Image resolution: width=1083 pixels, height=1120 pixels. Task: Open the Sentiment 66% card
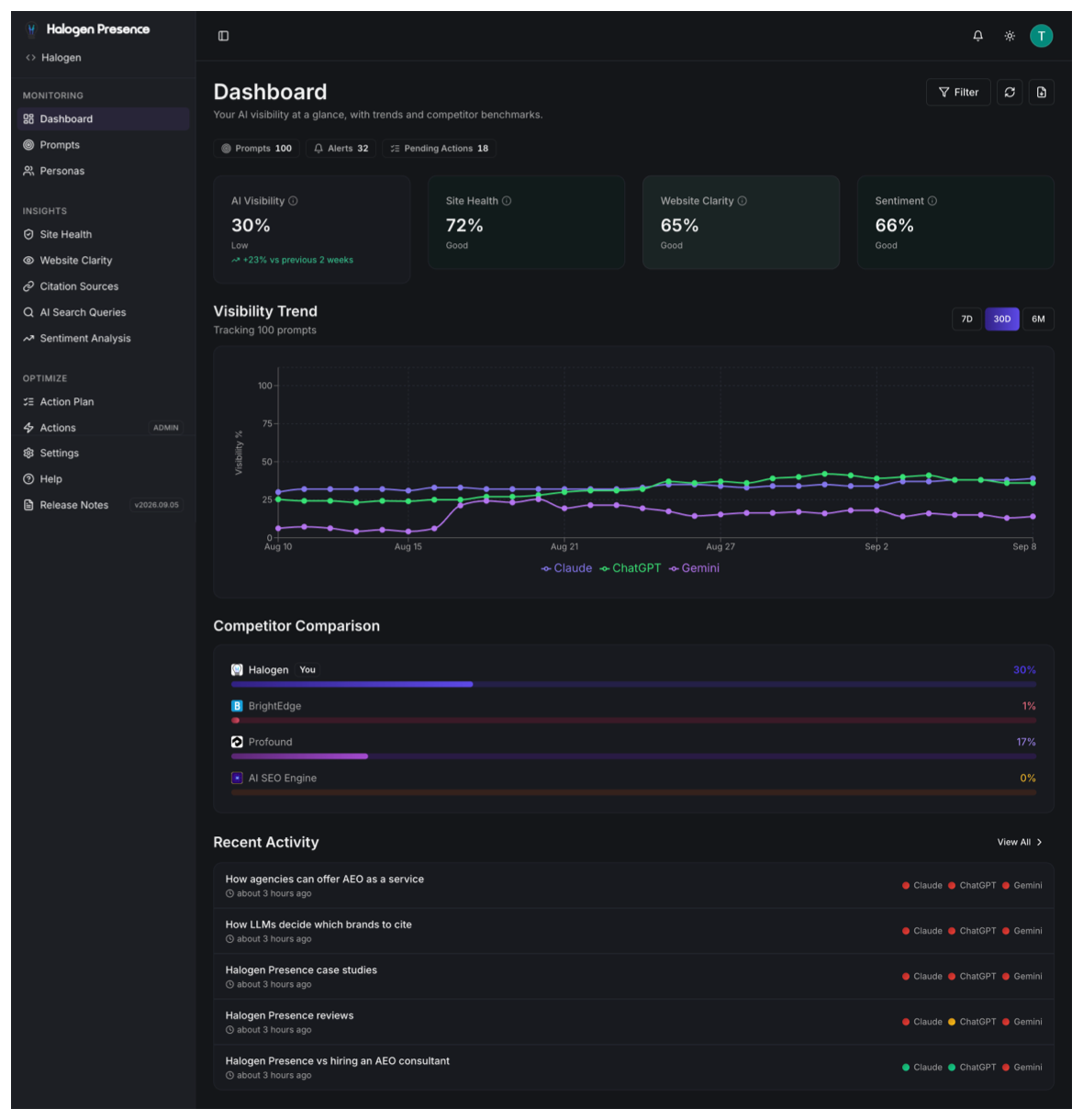point(955,222)
